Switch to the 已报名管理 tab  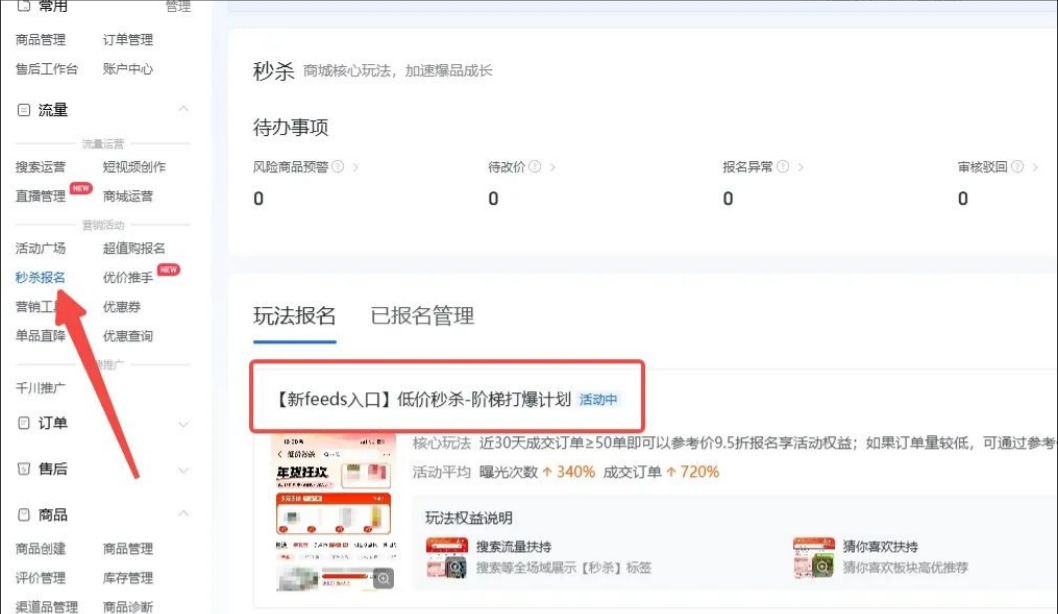(422, 316)
